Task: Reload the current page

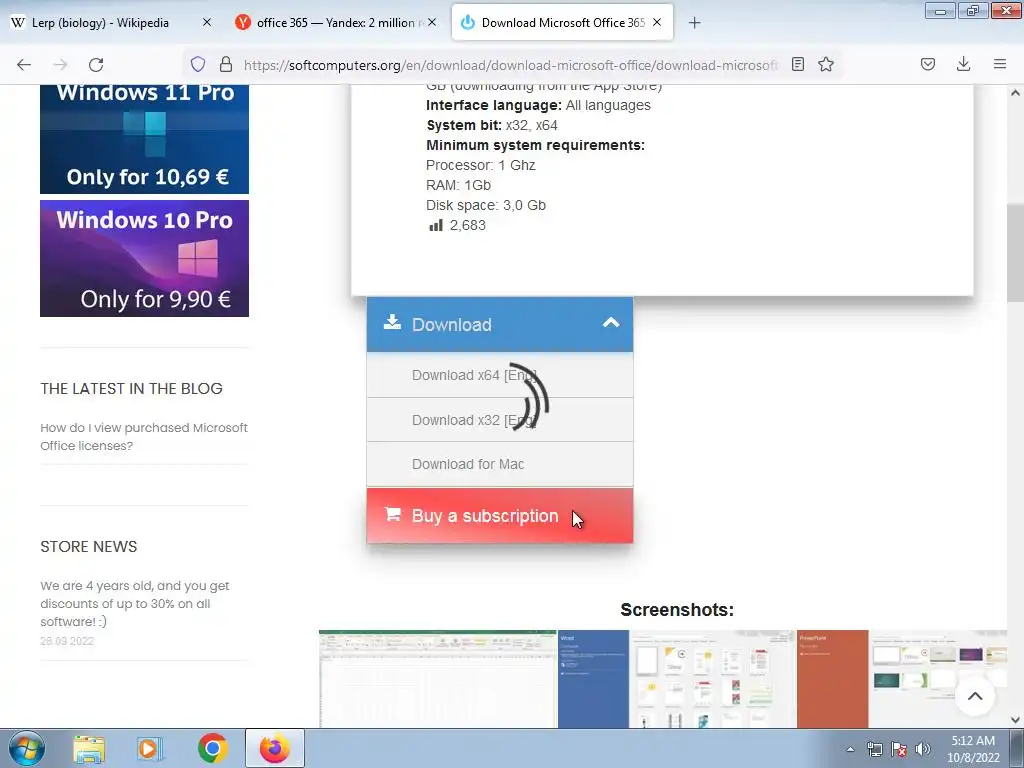Action: pos(96,64)
